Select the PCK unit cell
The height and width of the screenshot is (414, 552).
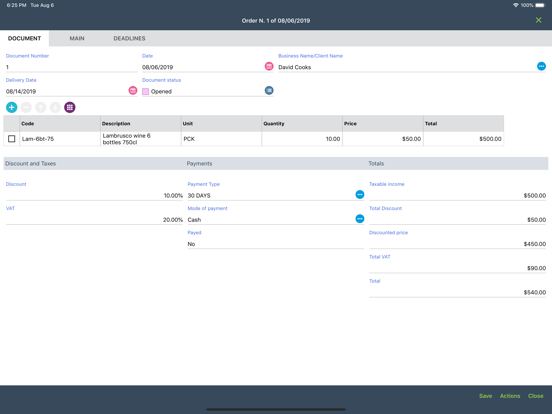tap(221, 139)
